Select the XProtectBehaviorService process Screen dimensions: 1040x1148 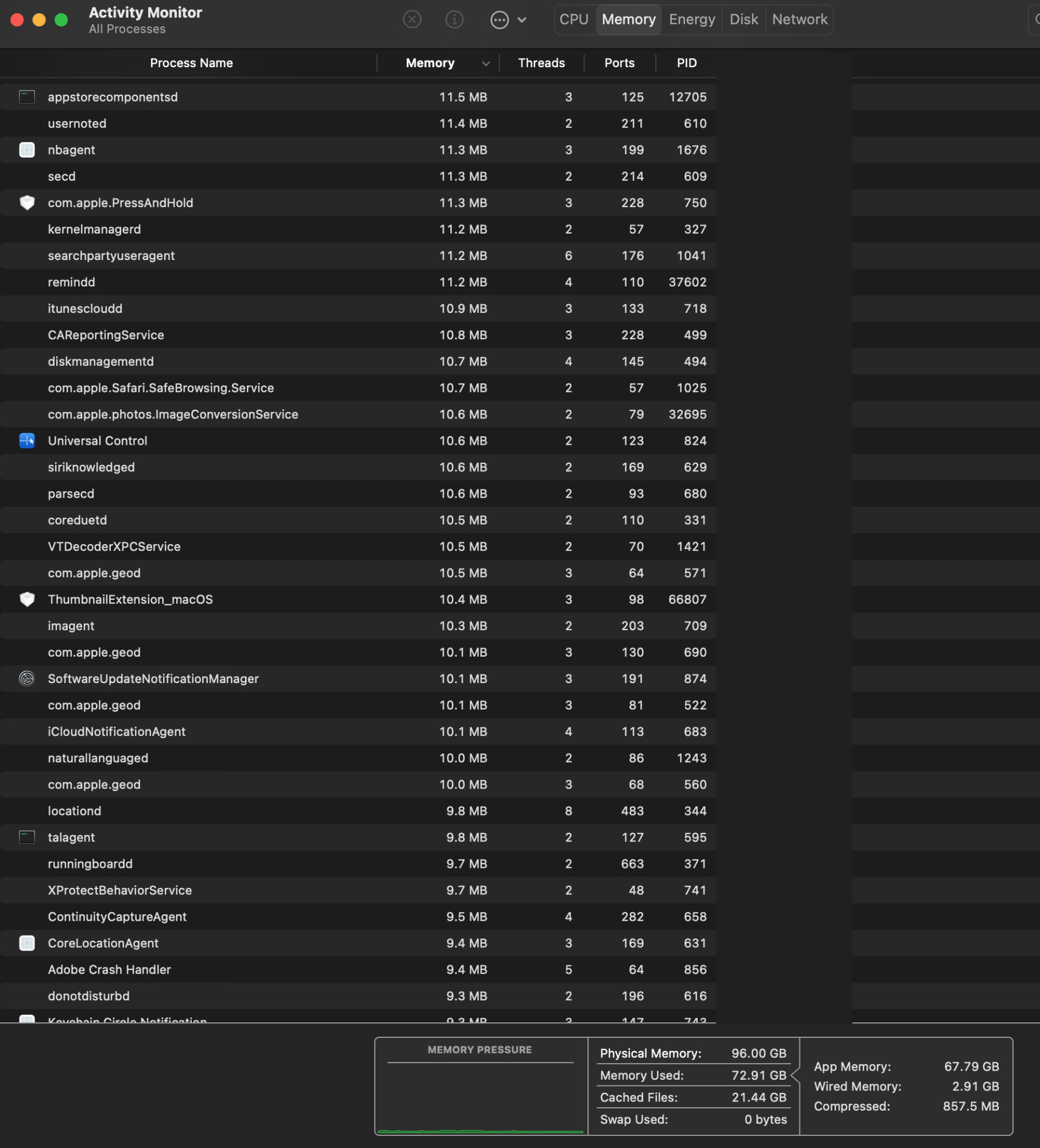point(358,890)
